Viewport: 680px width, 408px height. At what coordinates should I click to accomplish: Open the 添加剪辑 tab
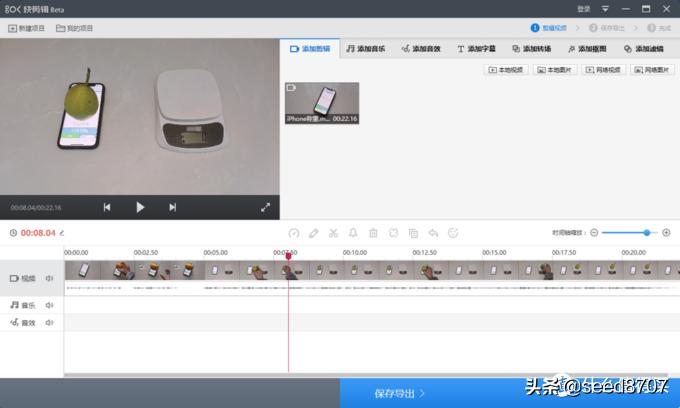(310, 49)
